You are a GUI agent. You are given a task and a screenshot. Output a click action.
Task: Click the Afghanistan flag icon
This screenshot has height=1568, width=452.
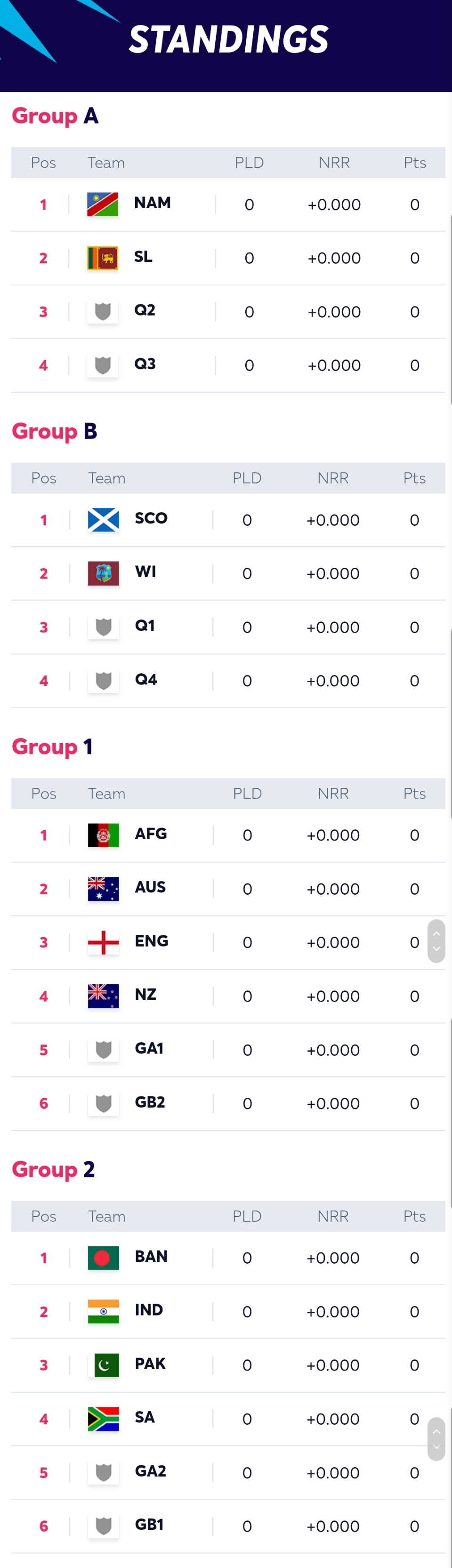point(104,835)
